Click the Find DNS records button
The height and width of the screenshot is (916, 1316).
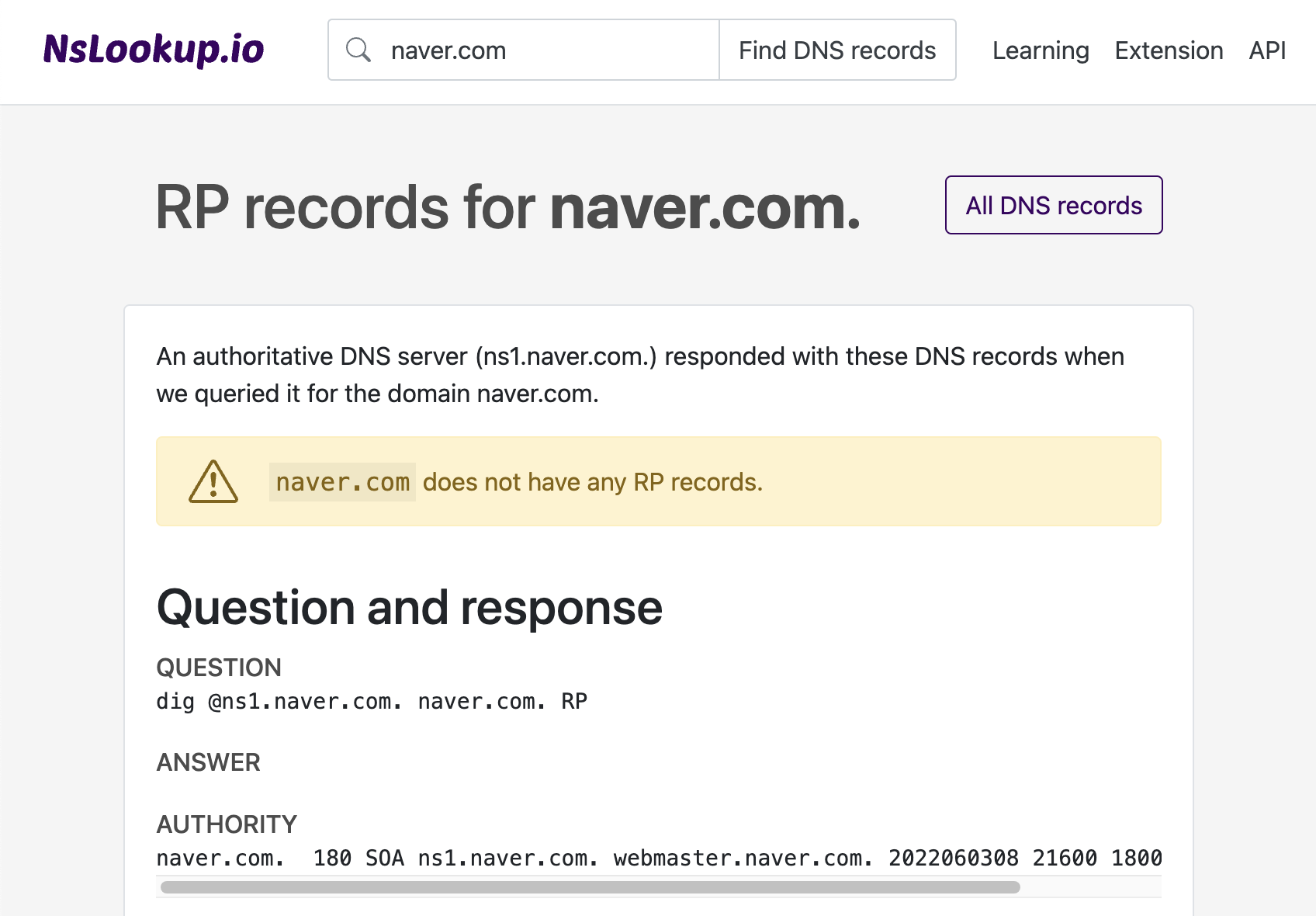837,49
